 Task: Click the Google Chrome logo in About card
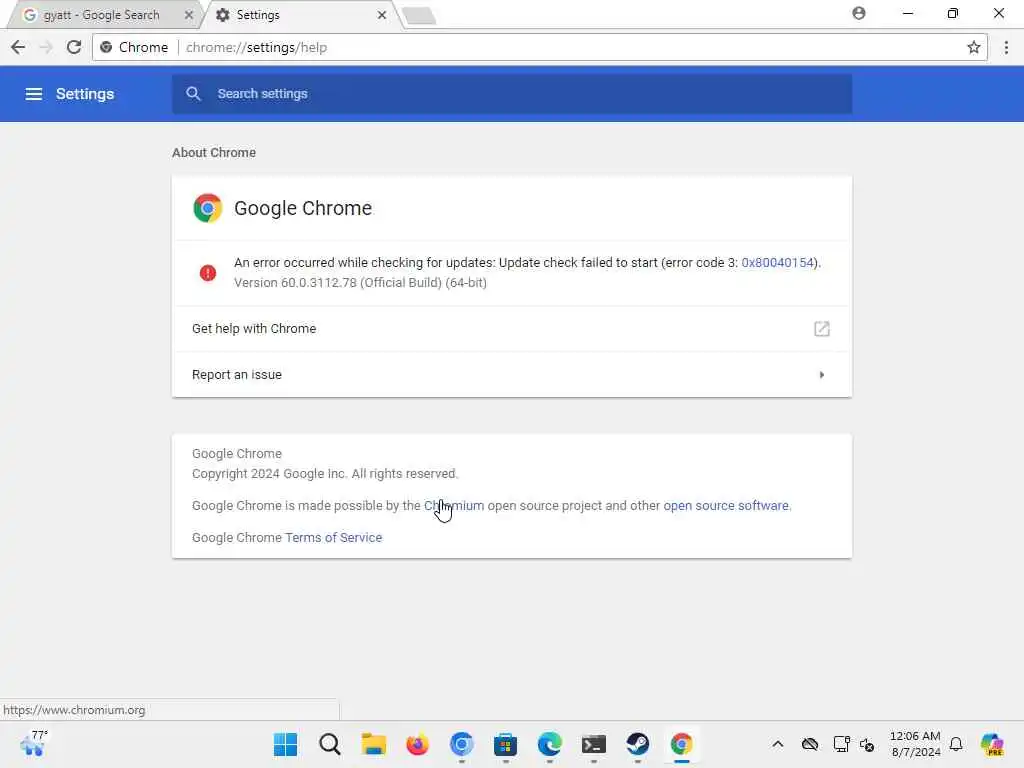point(208,208)
